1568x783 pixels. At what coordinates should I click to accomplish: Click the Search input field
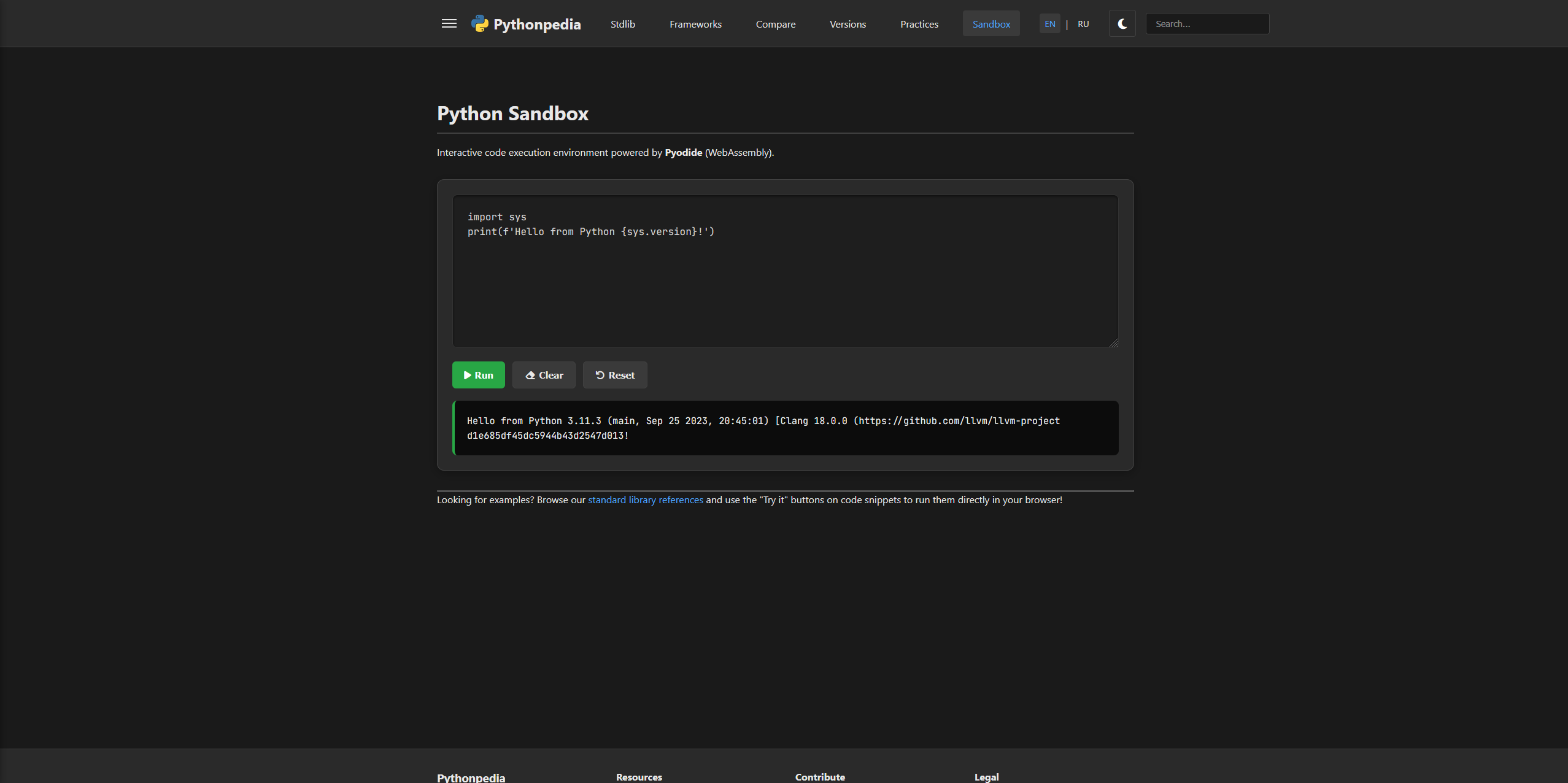pos(1207,23)
